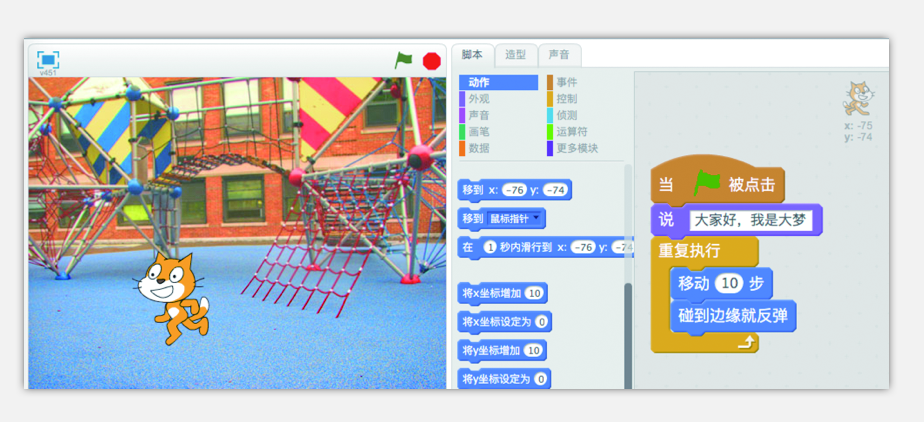Open the 鼠标指针 dropdown in 移到 block

point(515,219)
